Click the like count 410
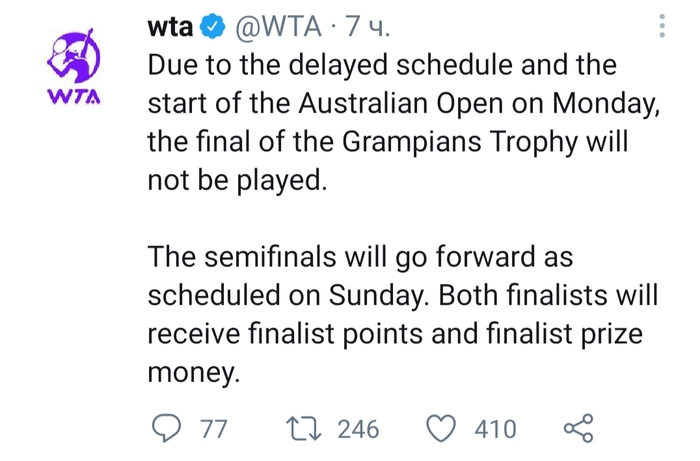This screenshot has width=700, height=461. tap(495, 429)
